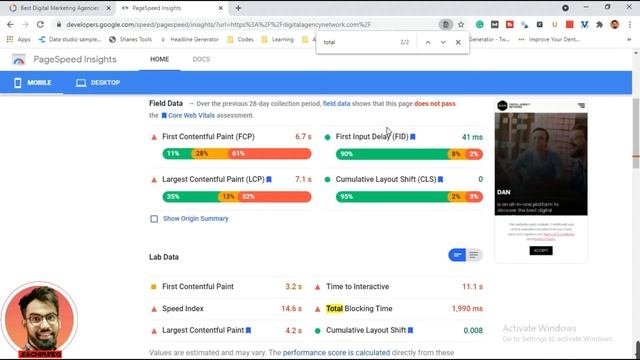Click field LCP Core Web Vitals bookmark icon
640x360 pixels.
[x=269, y=180]
